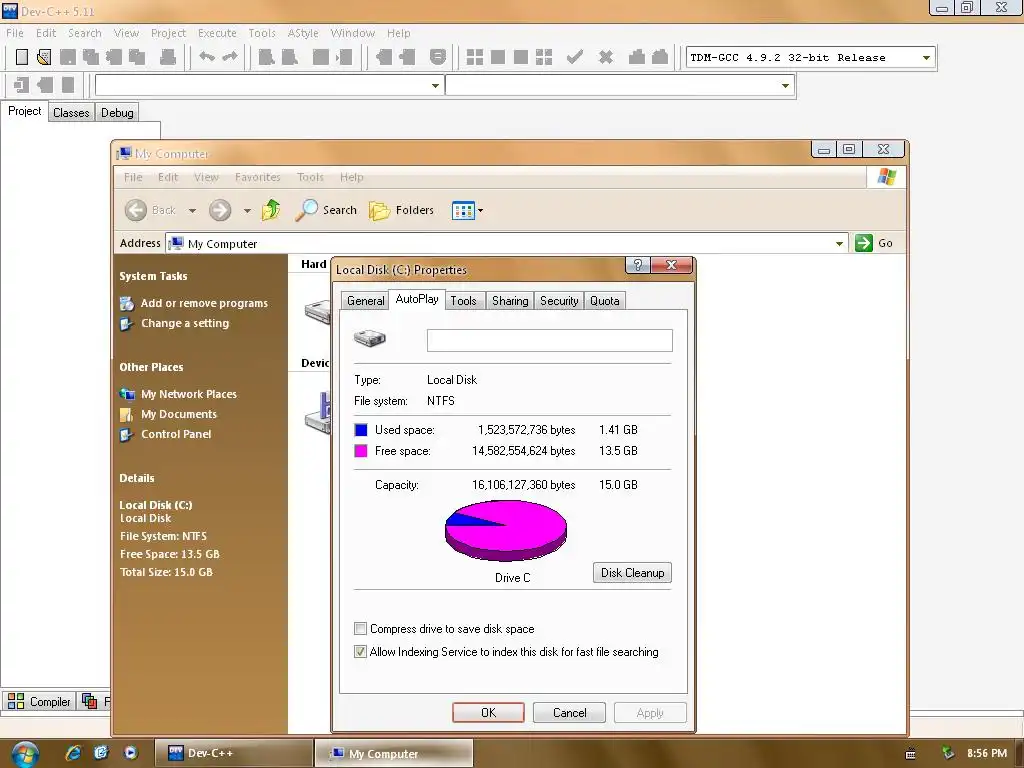Open the Search pane in My Computer
The height and width of the screenshot is (768, 1024).
pyautogui.click(x=326, y=210)
